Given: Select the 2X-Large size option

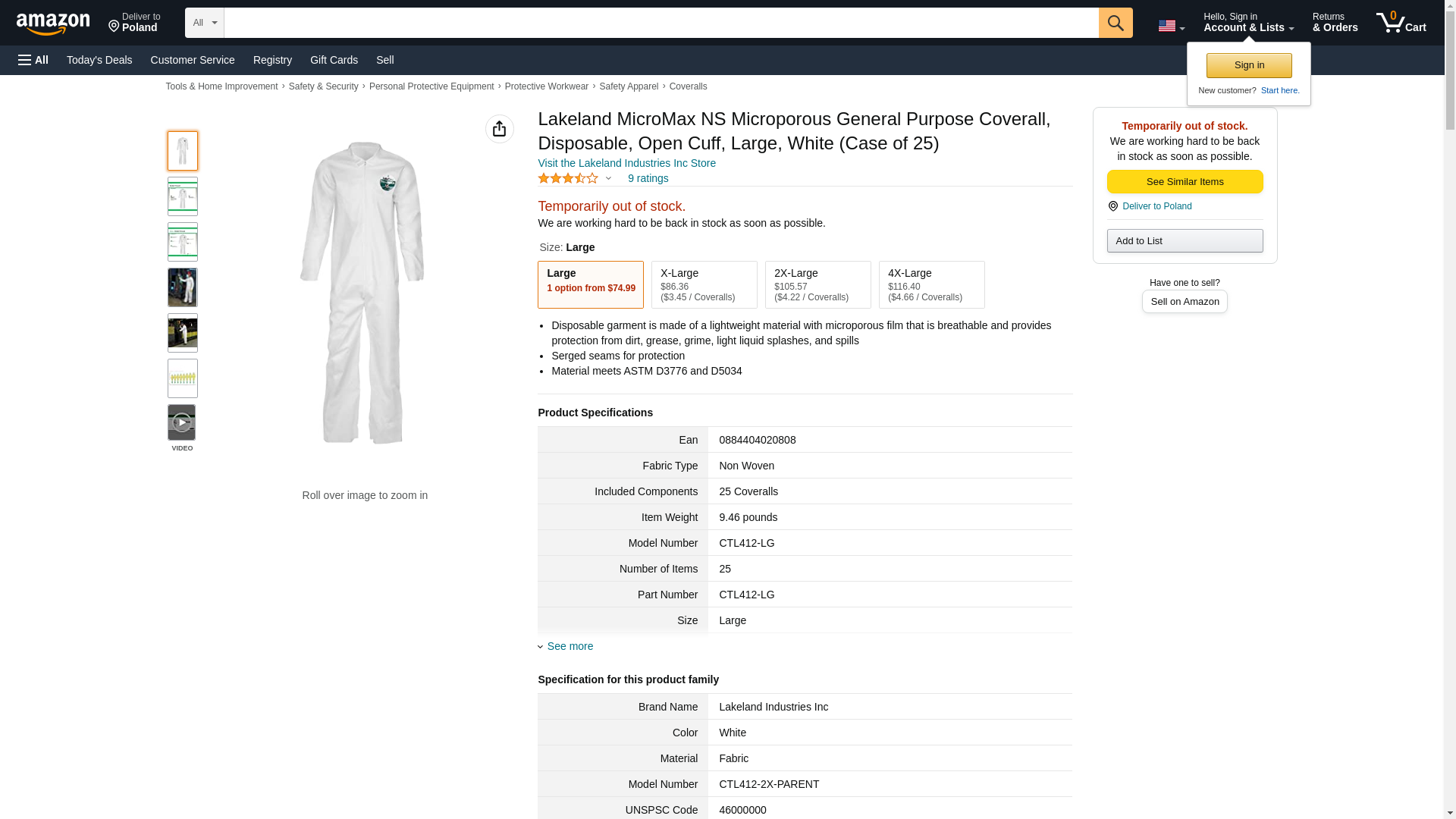Looking at the screenshot, I should click(817, 284).
